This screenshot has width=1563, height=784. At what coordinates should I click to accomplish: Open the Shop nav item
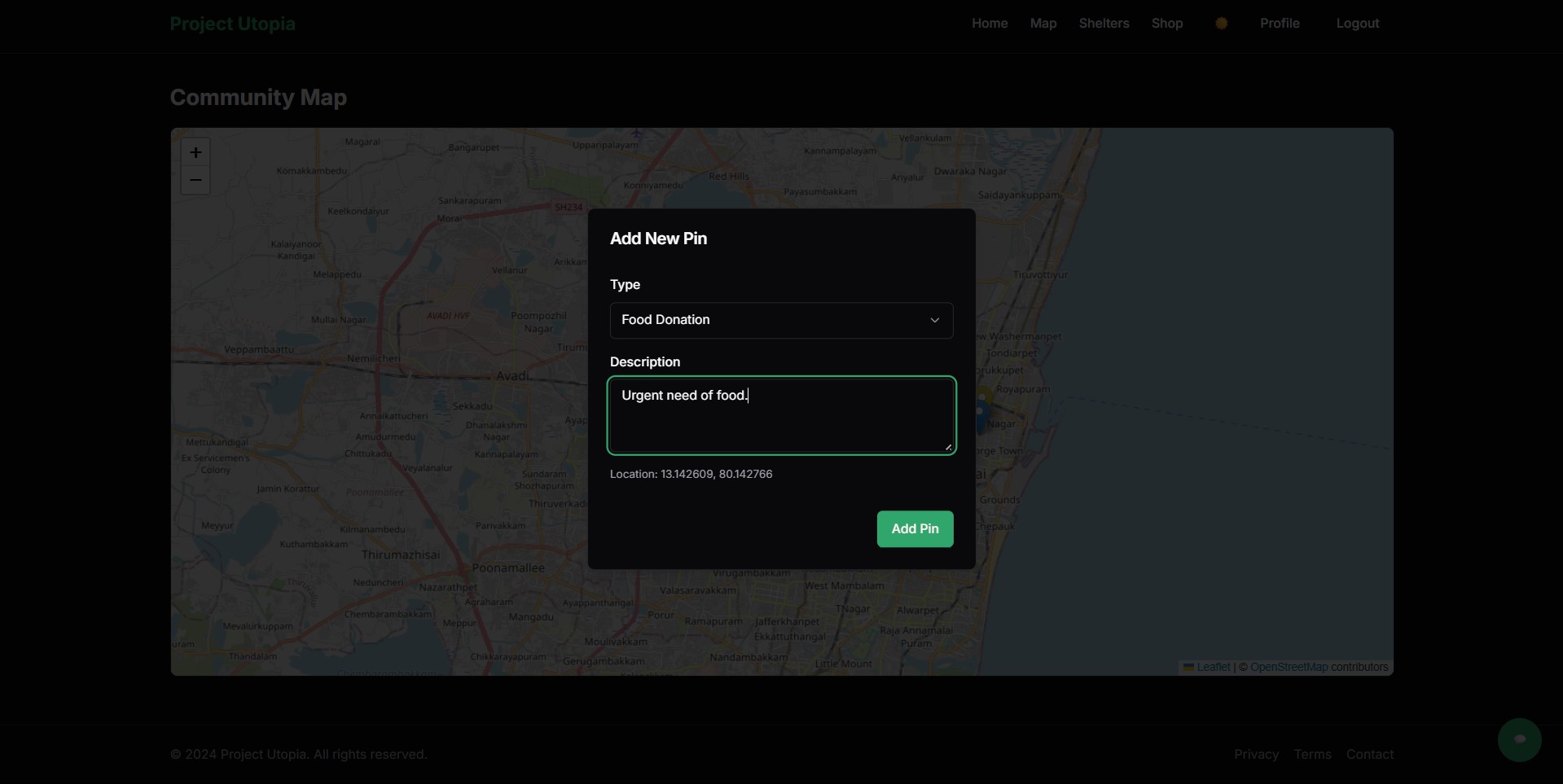1167,24
